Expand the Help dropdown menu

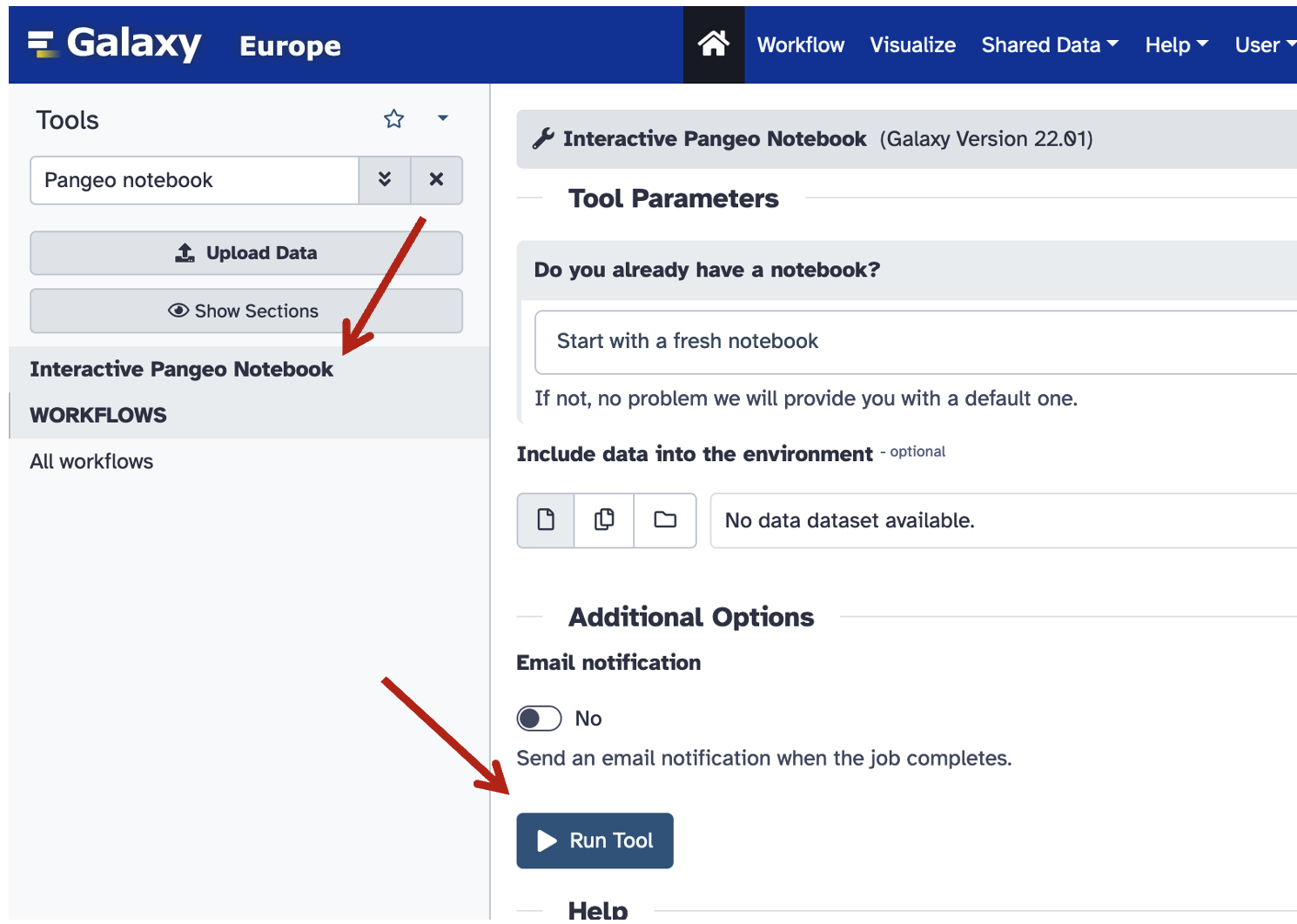point(1176,45)
